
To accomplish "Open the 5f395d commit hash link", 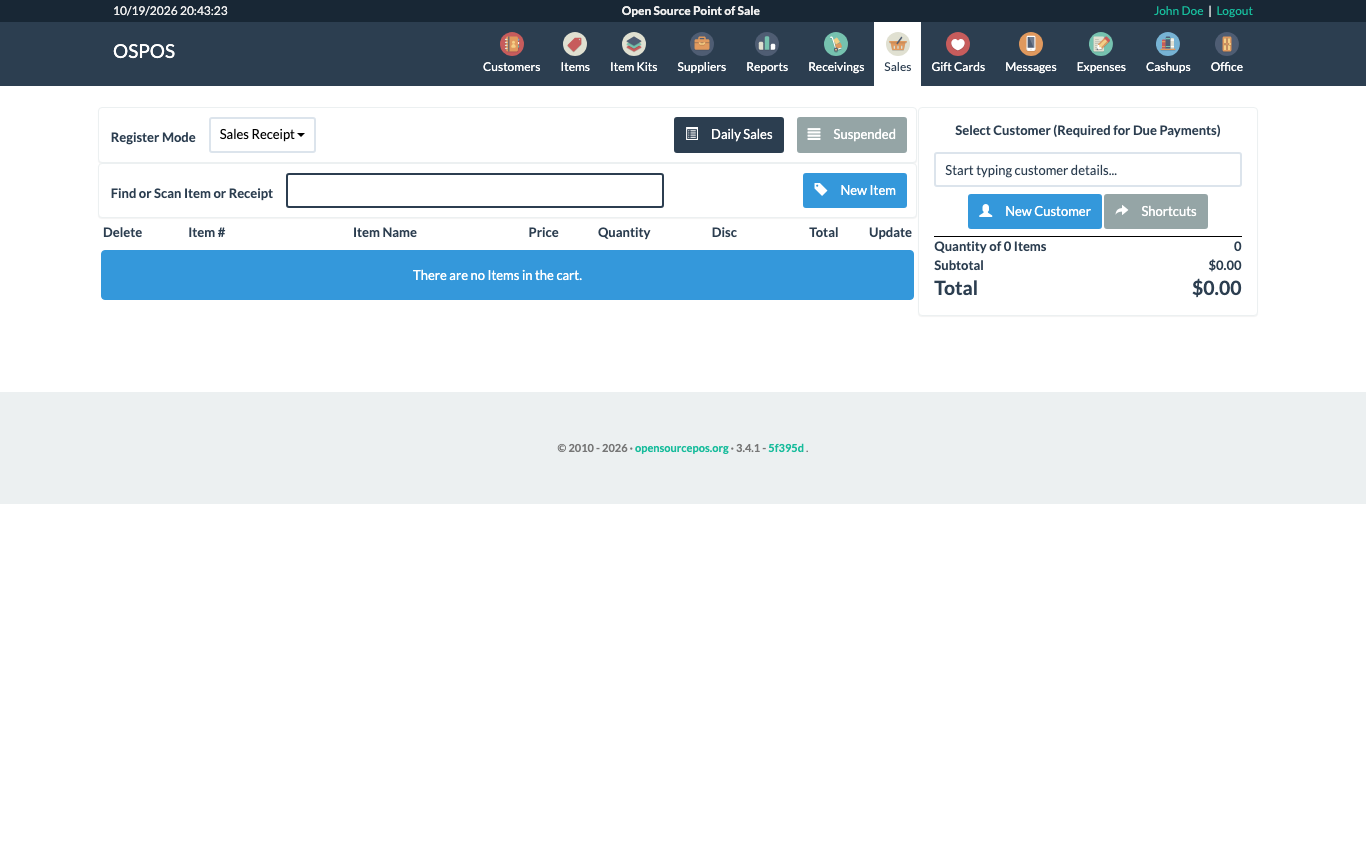I will coord(786,448).
